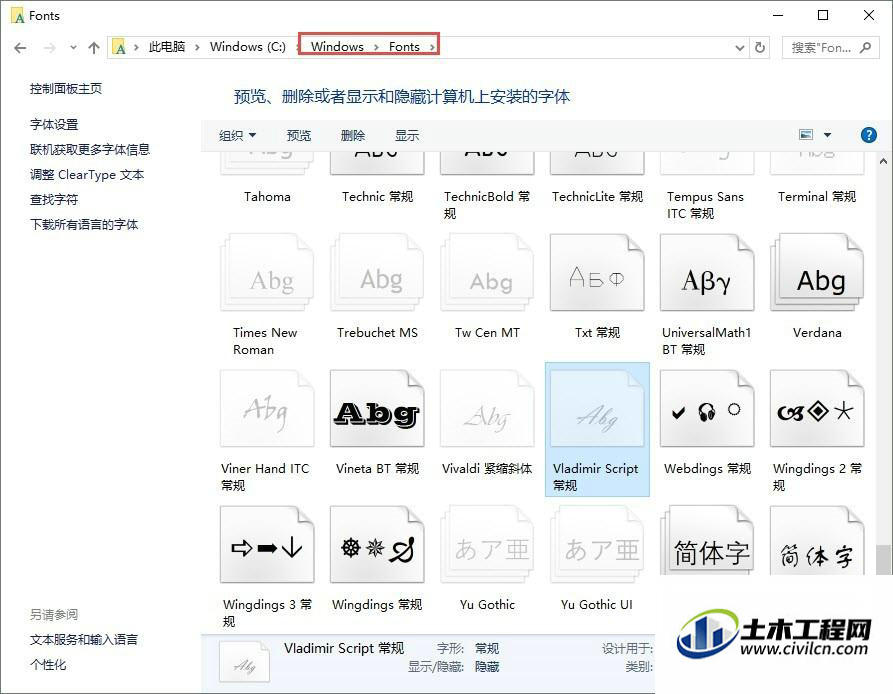The height and width of the screenshot is (694, 893).
Task: Click the change view icon
Action: [806, 135]
